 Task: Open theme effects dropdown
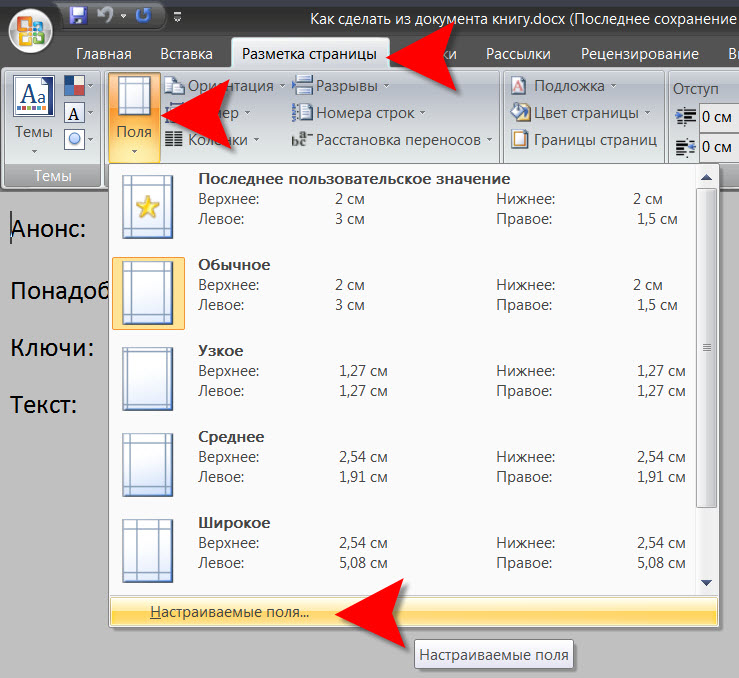tap(78, 140)
